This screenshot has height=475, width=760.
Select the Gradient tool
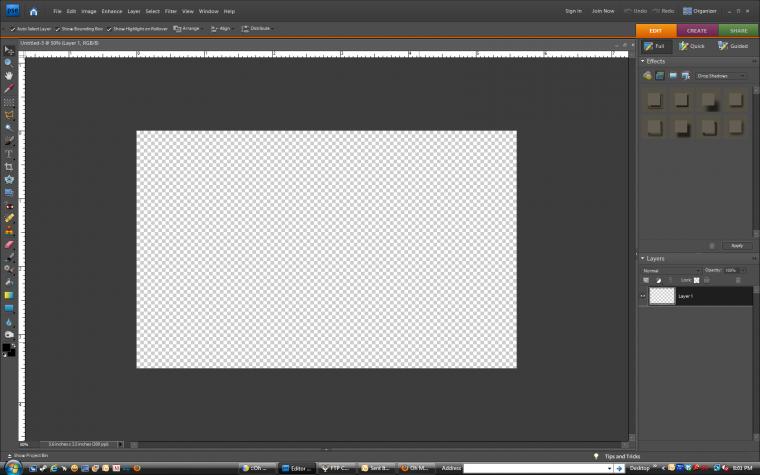8,295
